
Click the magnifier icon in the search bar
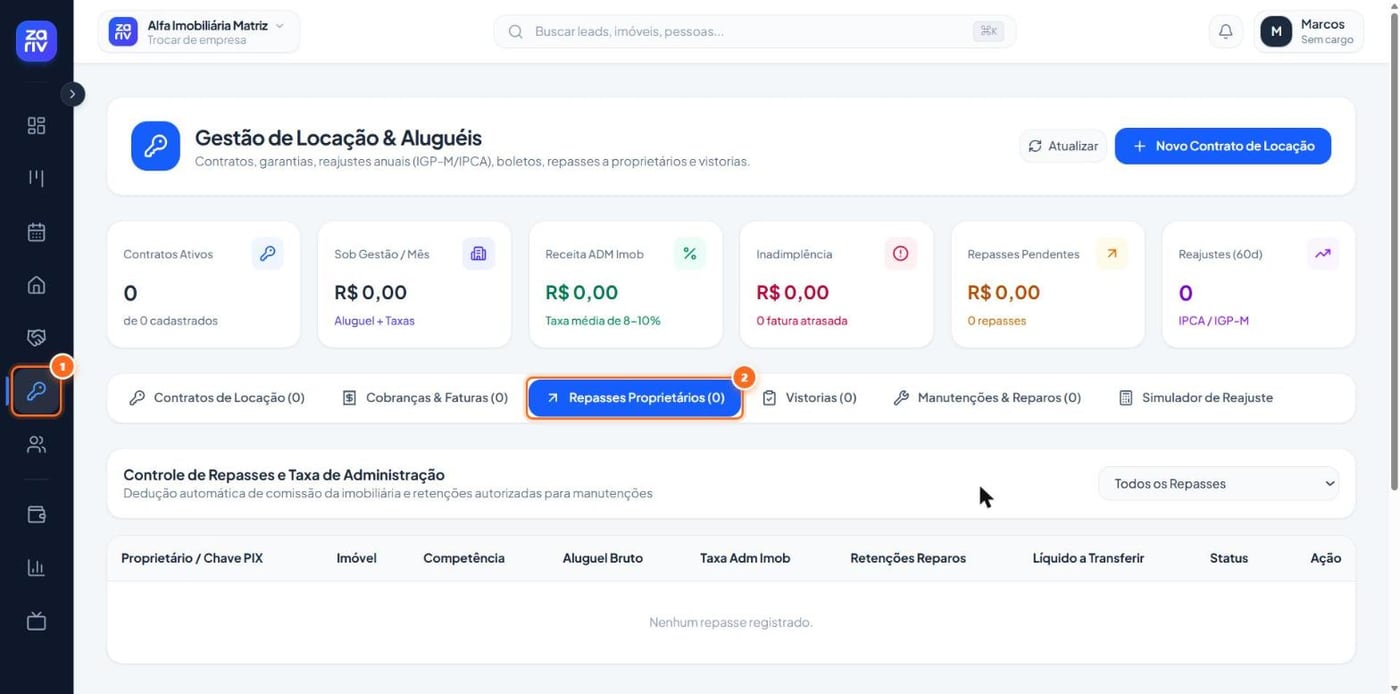point(516,32)
